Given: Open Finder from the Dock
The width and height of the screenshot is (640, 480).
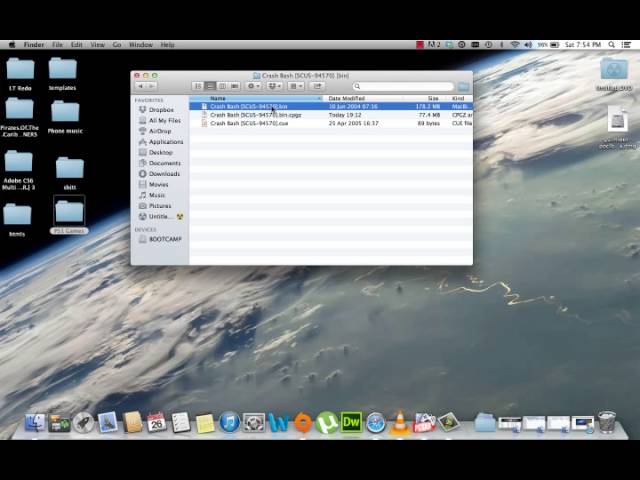Looking at the screenshot, I should point(35,422).
